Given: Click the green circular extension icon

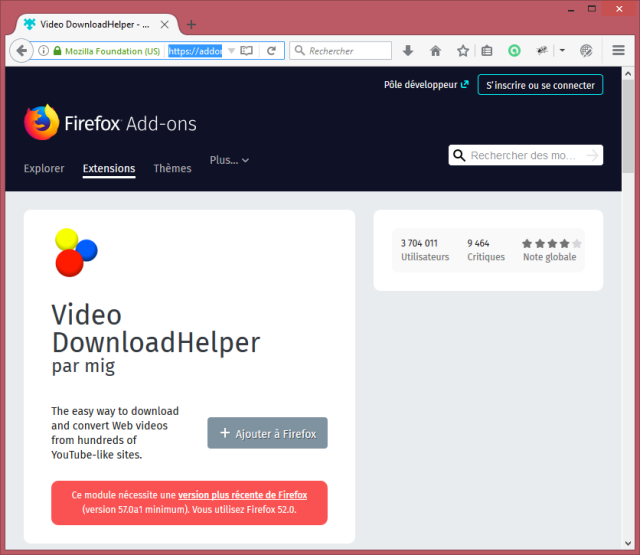Looking at the screenshot, I should coord(514,51).
